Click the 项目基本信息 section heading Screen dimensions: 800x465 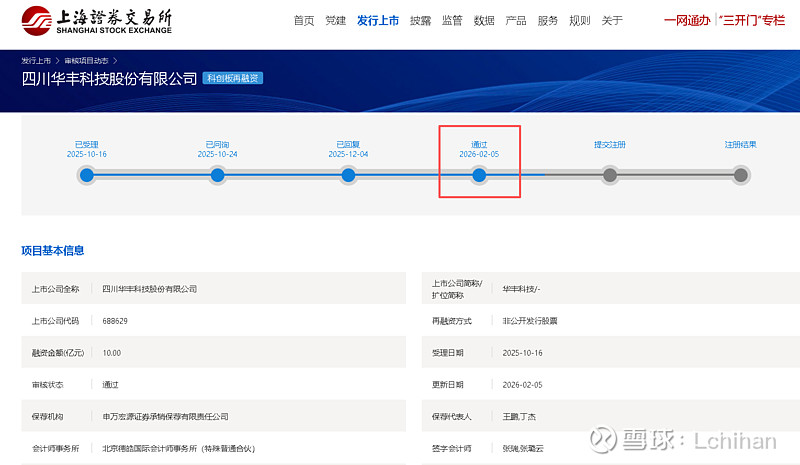53,251
